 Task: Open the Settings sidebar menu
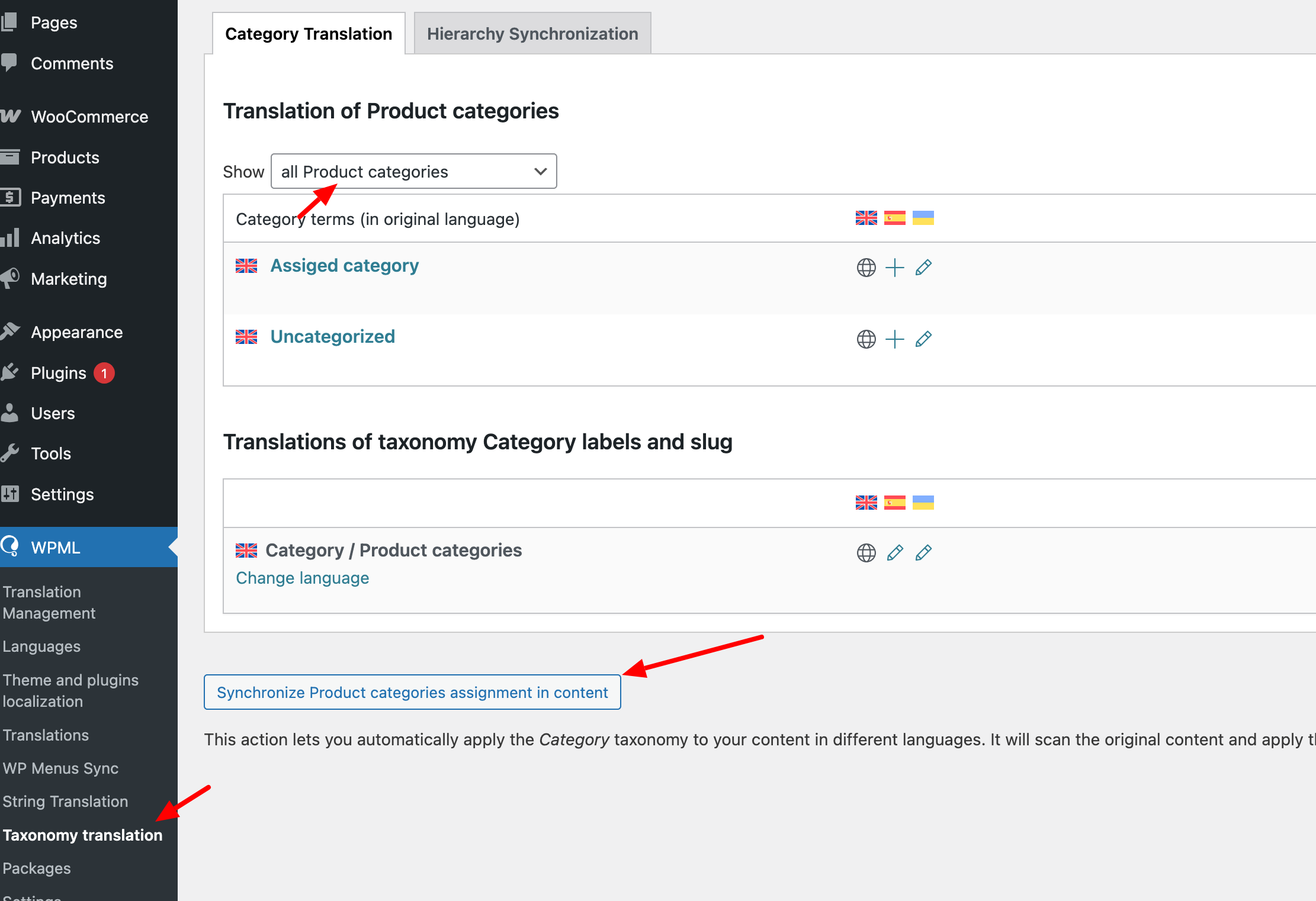[x=62, y=494]
